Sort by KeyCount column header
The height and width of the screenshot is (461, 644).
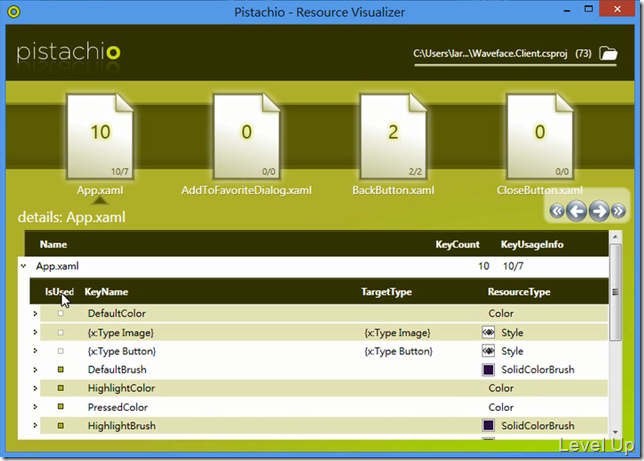coord(457,244)
